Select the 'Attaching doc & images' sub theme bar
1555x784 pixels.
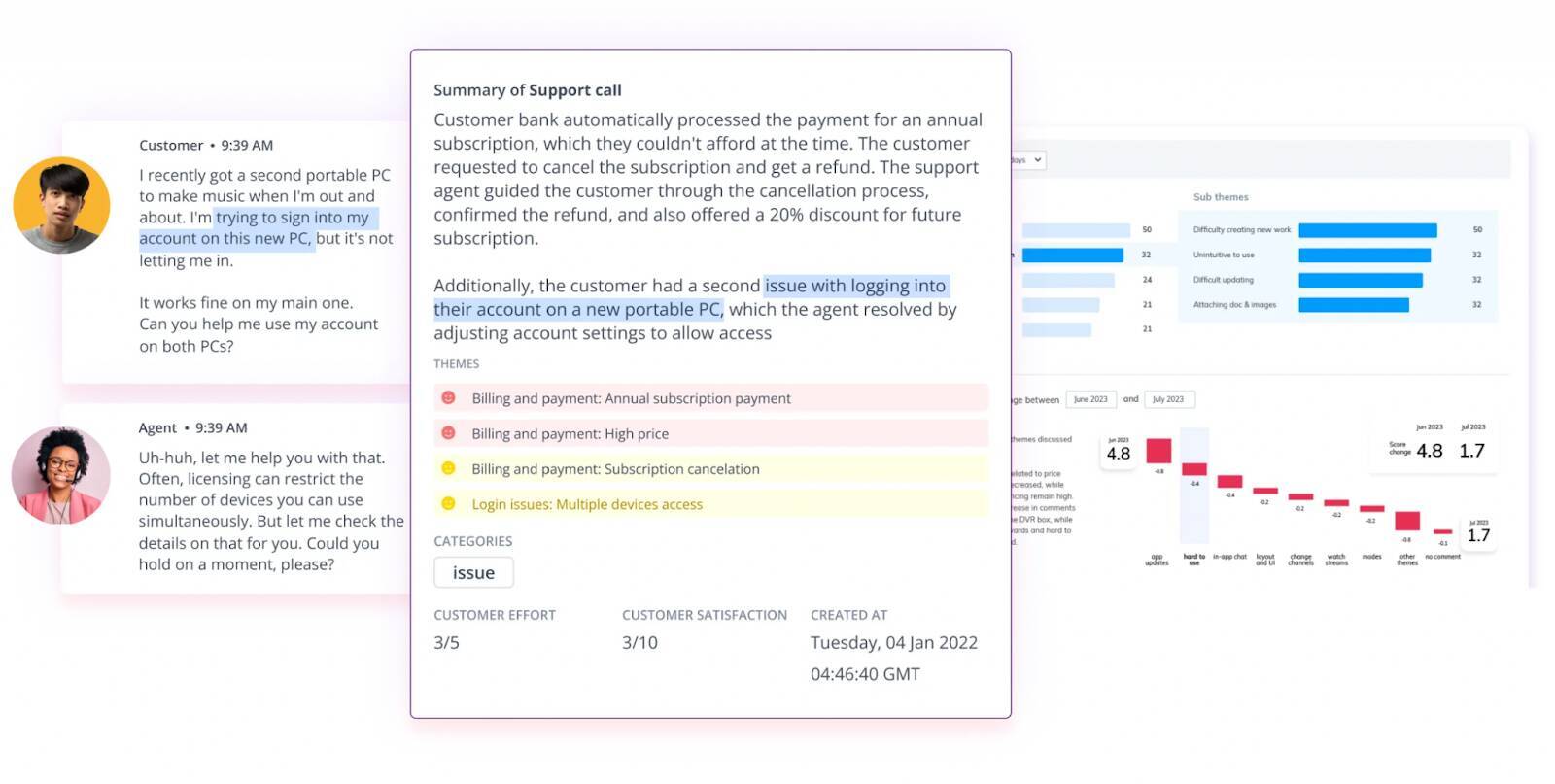1353,305
